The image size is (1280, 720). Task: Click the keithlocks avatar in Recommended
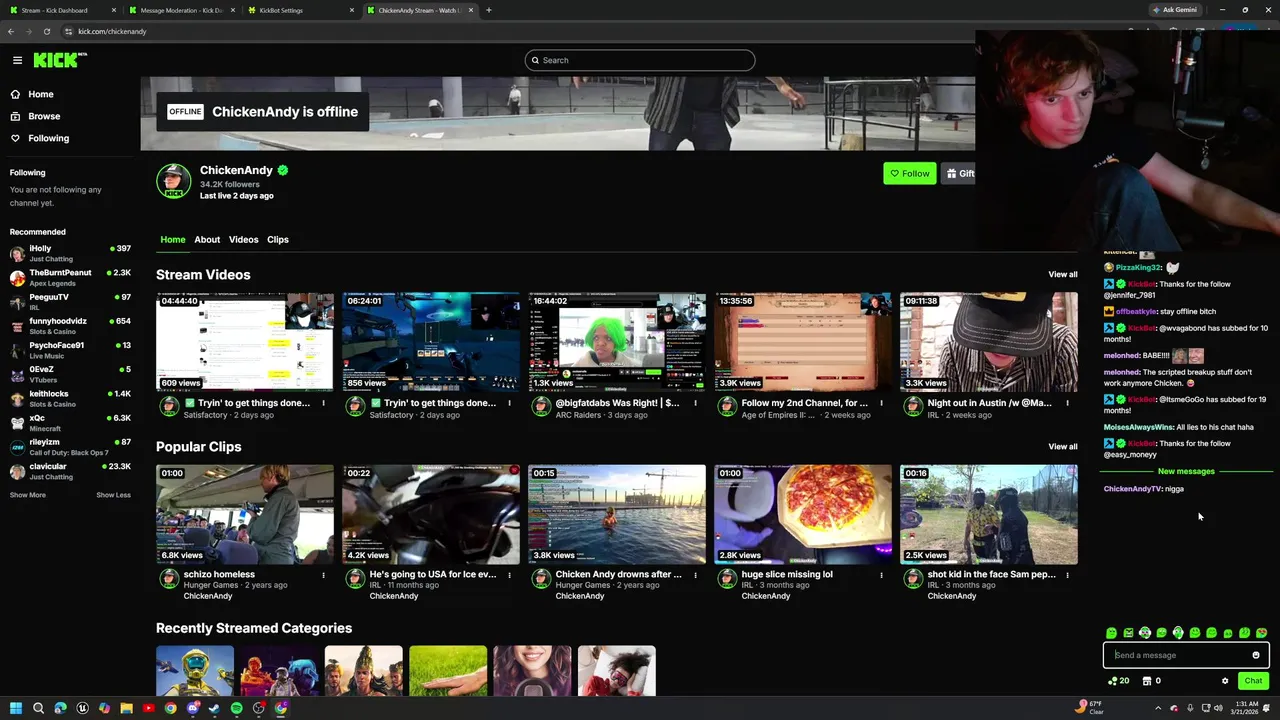17,398
